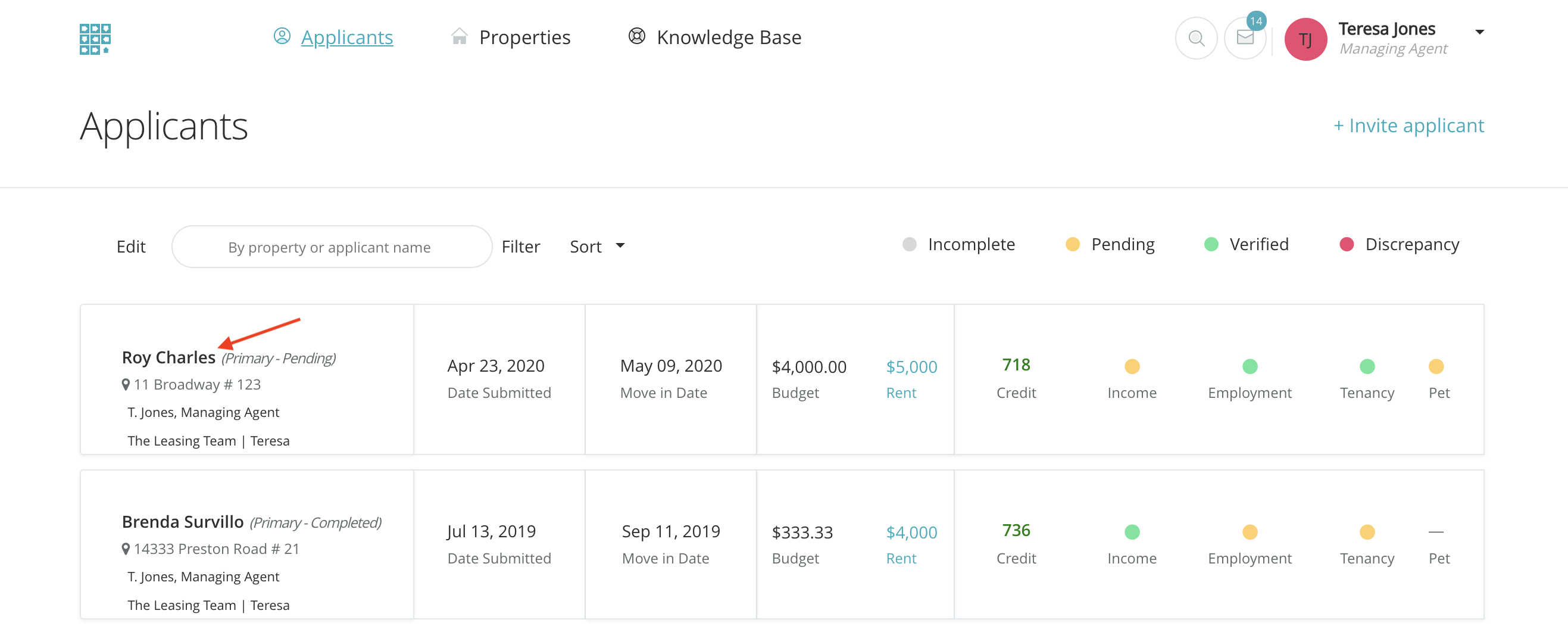Click the grid app logo icon
Viewport: 1568px width, 629px height.
[x=95, y=39]
